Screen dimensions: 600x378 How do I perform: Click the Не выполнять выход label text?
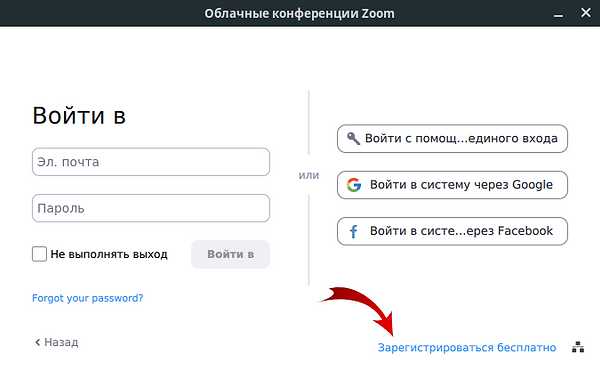[109, 254]
